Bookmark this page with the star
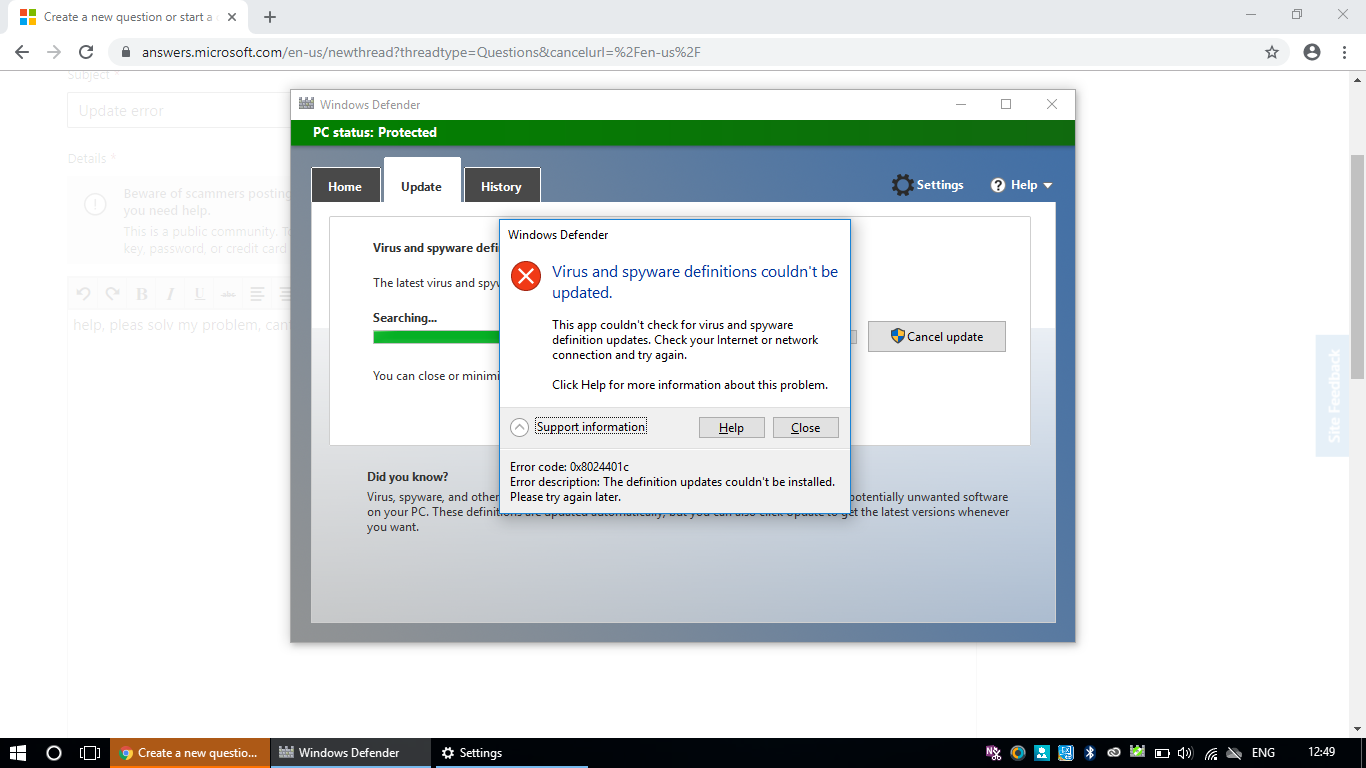Screen dimensions: 1366x768 click(1272, 52)
